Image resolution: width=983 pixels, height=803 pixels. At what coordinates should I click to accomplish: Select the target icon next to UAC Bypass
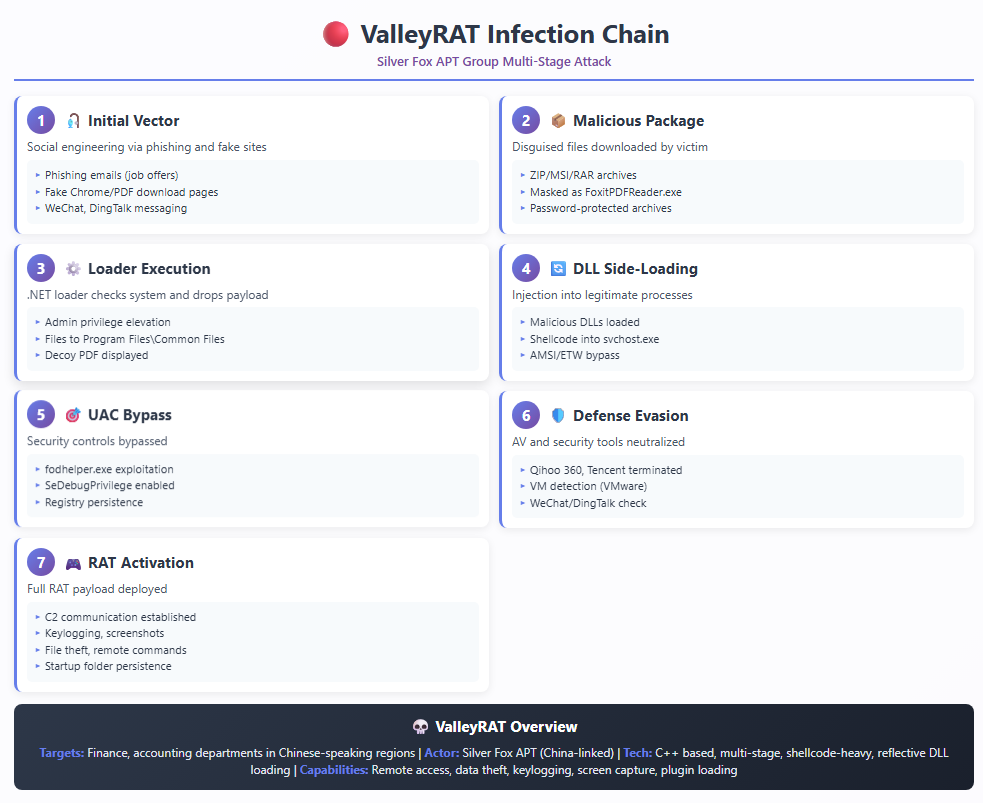pos(73,416)
